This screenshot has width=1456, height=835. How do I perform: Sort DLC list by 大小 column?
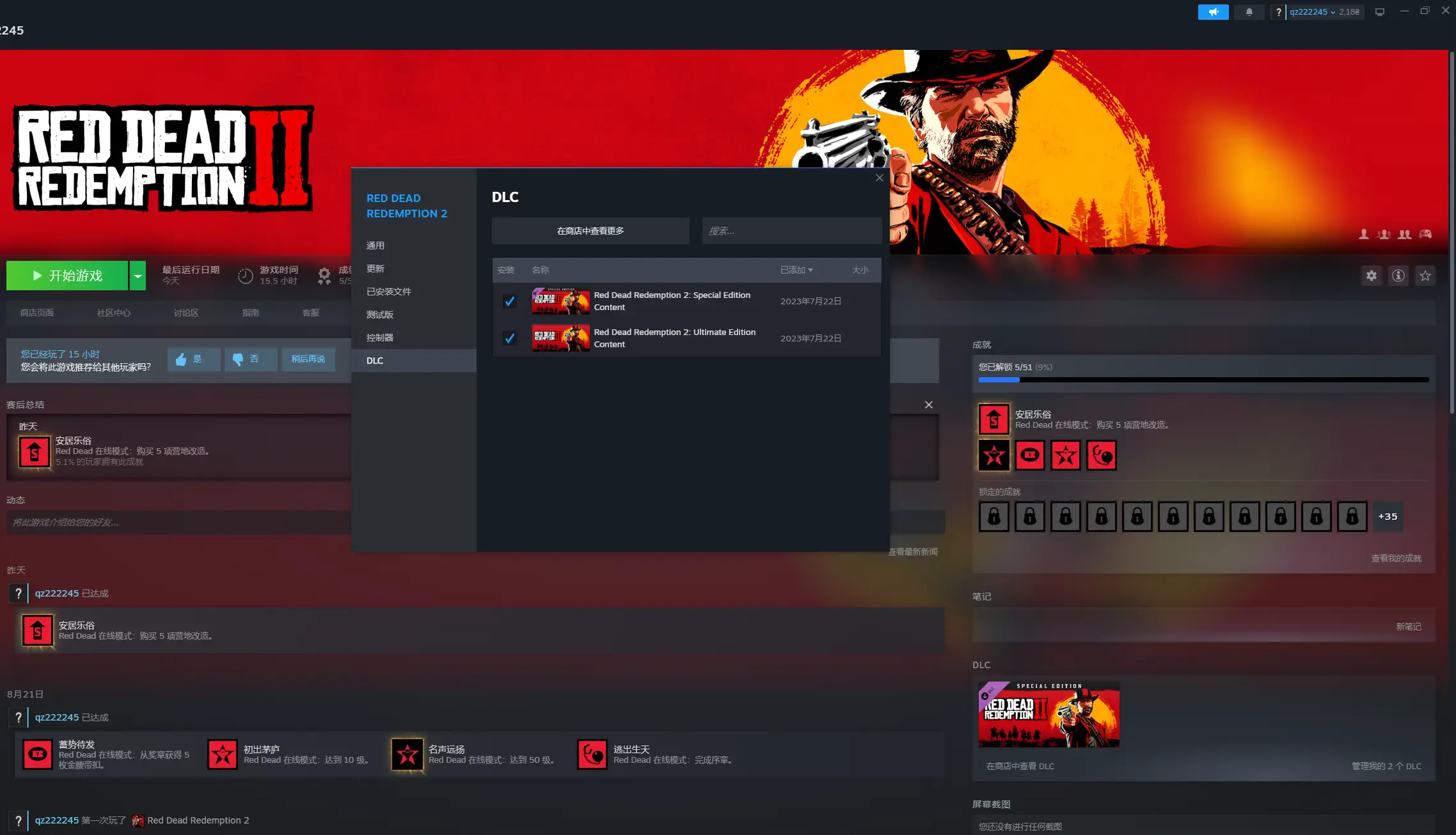click(860, 270)
